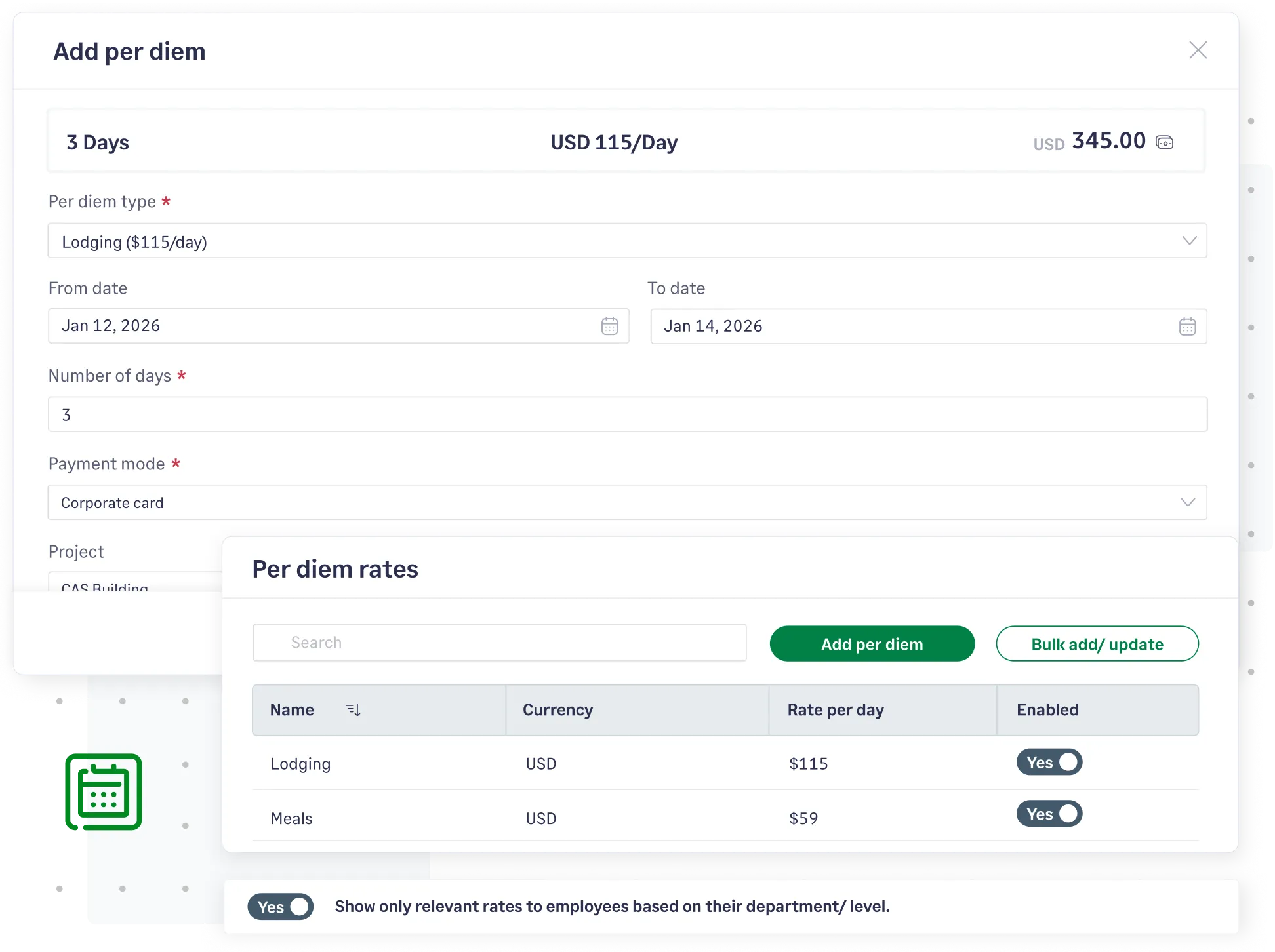This screenshot has height=952, width=1275.
Task: Click the Enabled column header
Action: 1047,709
